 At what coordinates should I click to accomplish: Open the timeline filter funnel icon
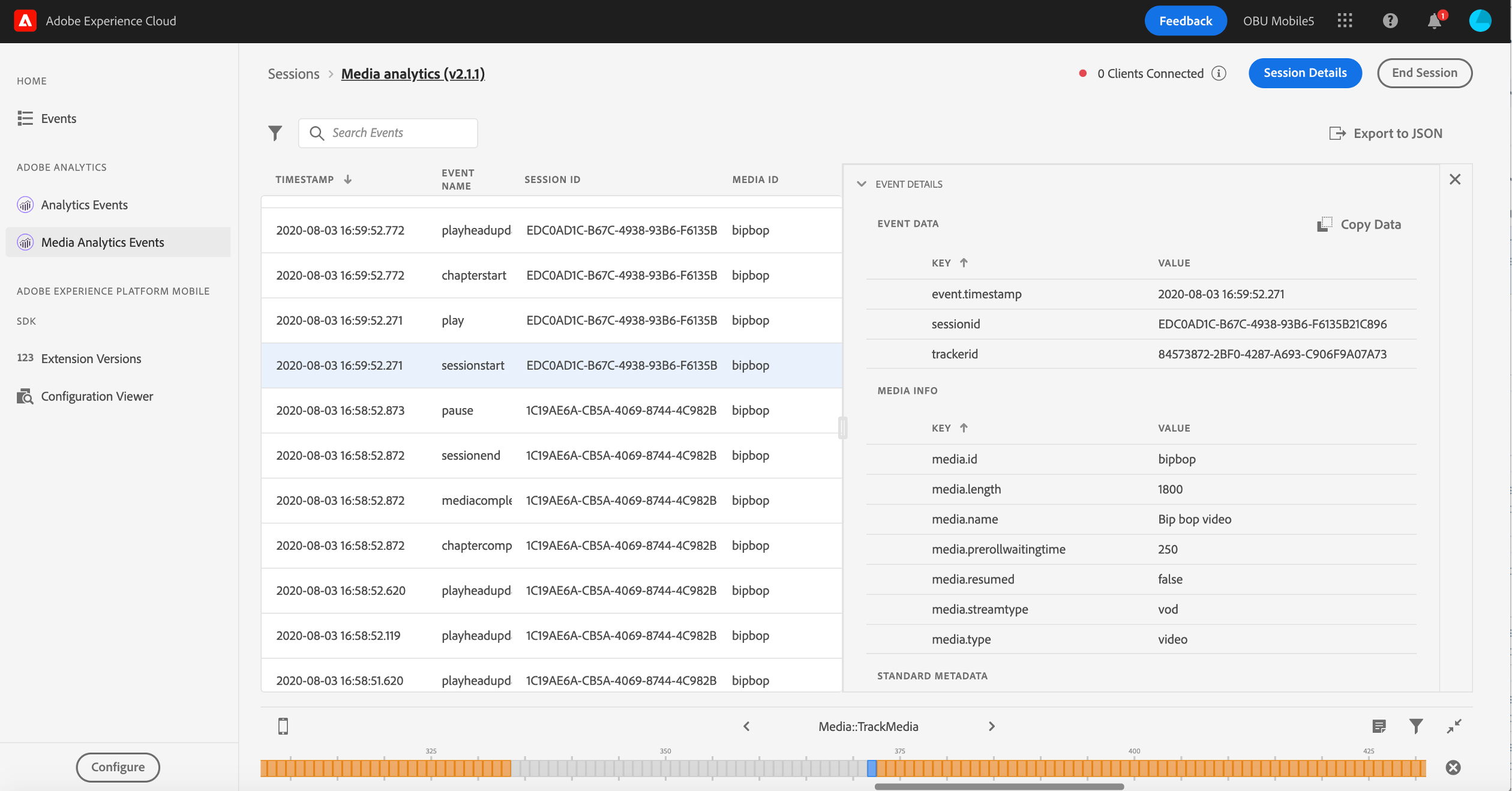[1416, 727]
